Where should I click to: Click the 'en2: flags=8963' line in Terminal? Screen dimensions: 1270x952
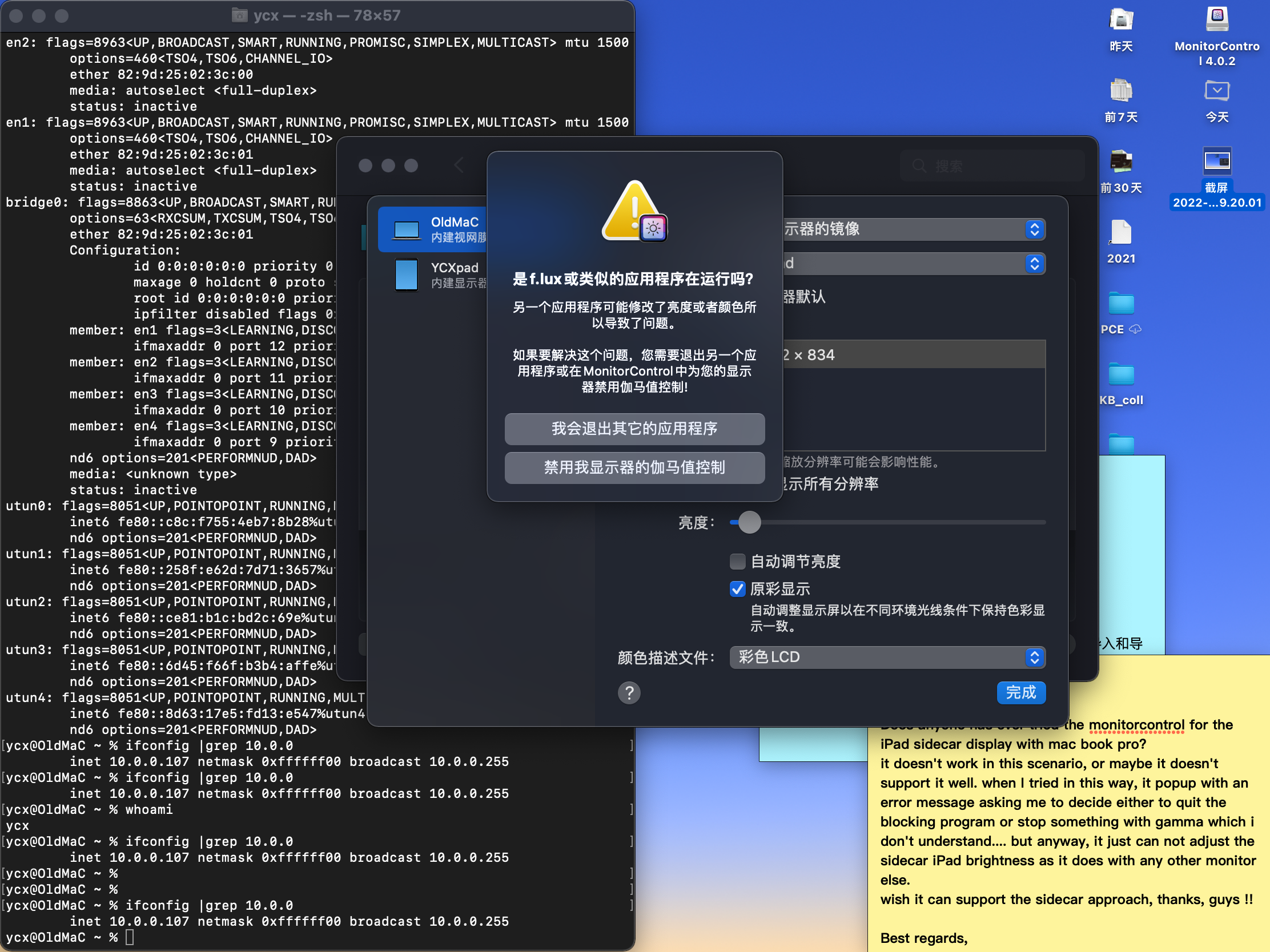pos(317,42)
